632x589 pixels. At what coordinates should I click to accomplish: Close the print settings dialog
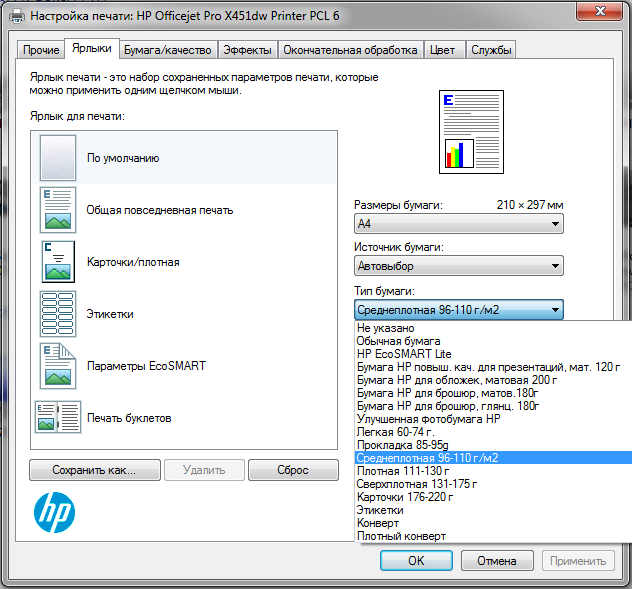coord(599,11)
